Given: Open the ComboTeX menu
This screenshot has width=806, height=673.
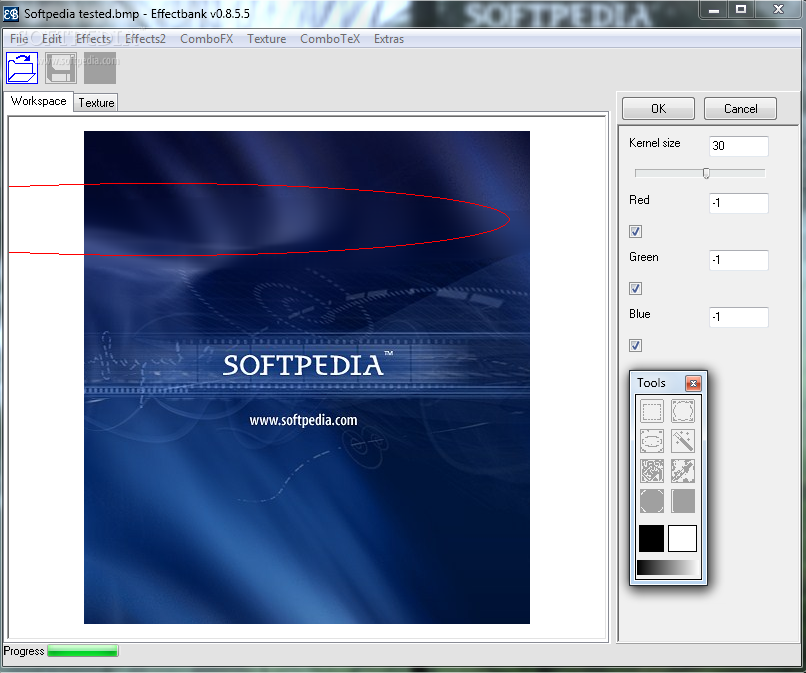Looking at the screenshot, I should (330, 39).
